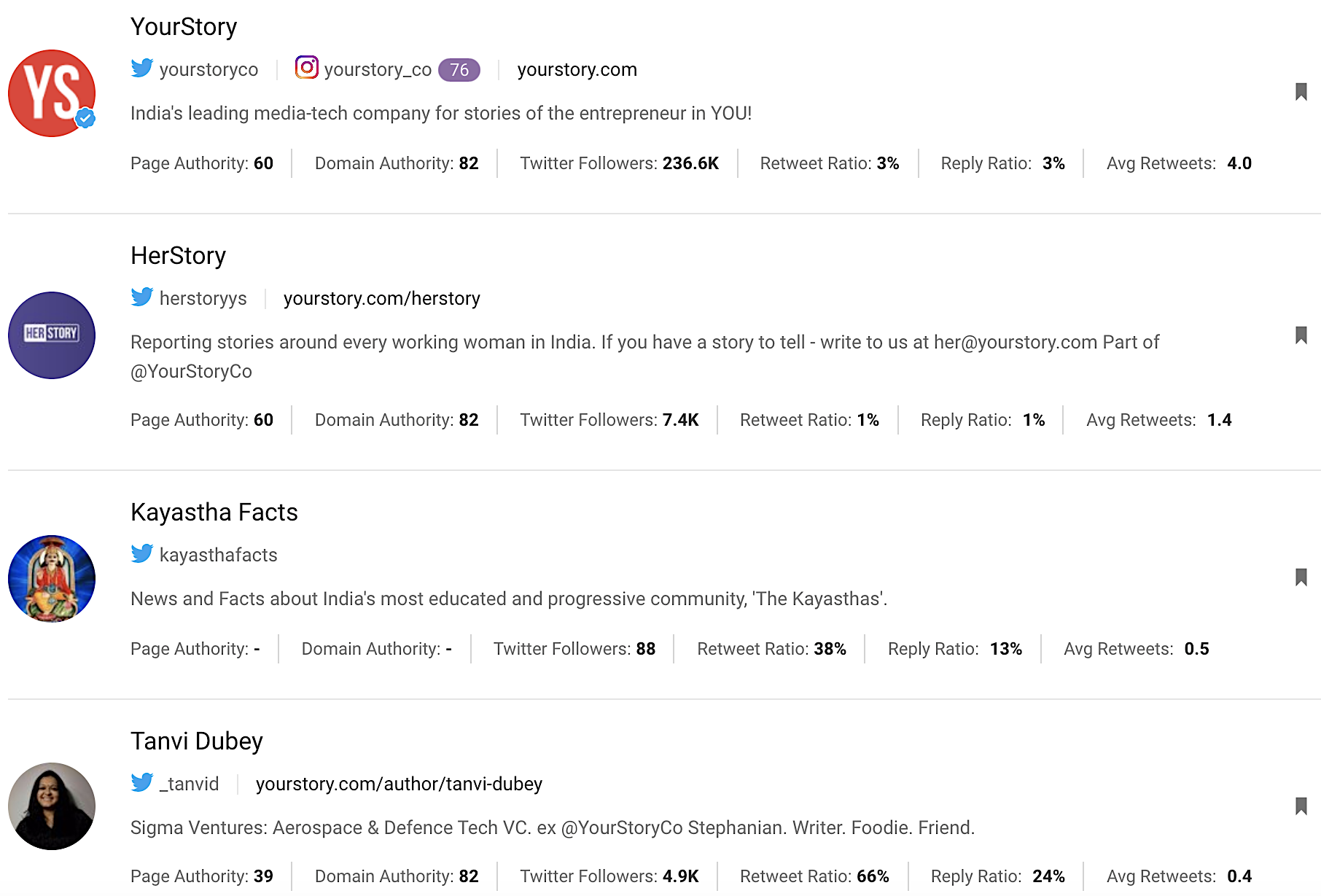Click the HerStory profile avatar
This screenshot has height=896, width=1321.
(x=52, y=335)
